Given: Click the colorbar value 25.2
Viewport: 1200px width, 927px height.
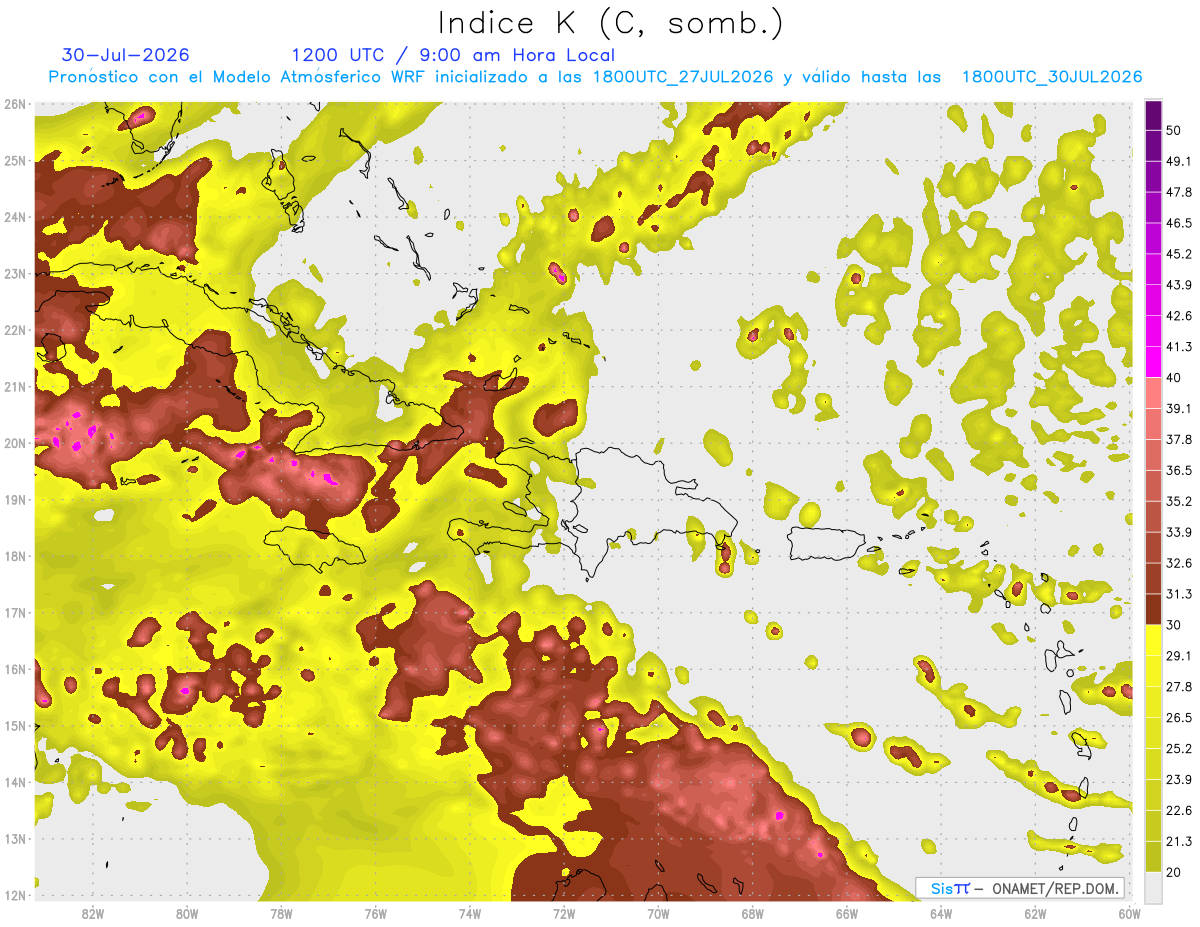Looking at the screenshot, I should coord(1179,749).
